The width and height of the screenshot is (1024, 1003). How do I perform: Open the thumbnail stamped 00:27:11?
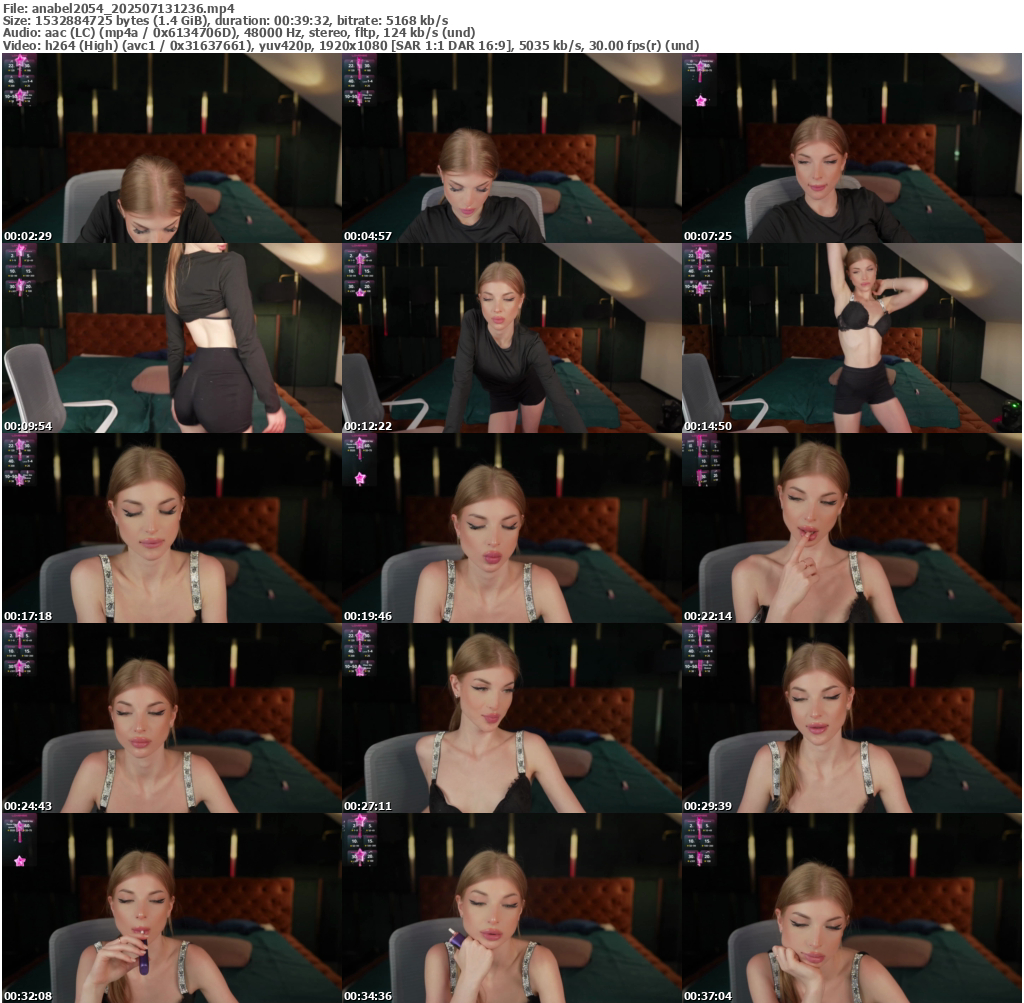pos(511,718)
